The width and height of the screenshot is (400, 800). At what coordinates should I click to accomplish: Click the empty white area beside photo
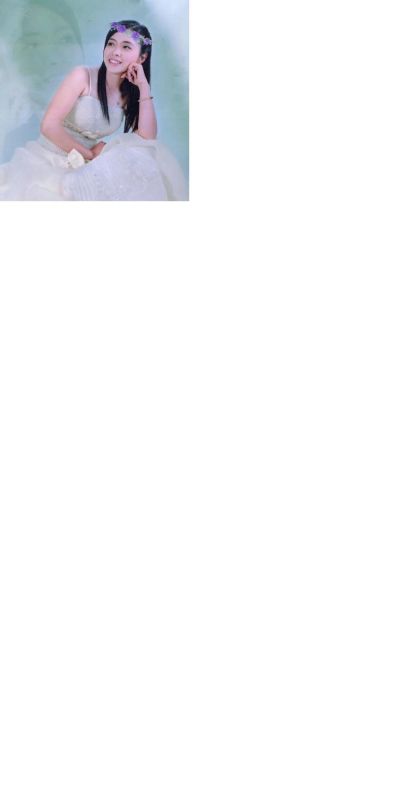(294, 100)
